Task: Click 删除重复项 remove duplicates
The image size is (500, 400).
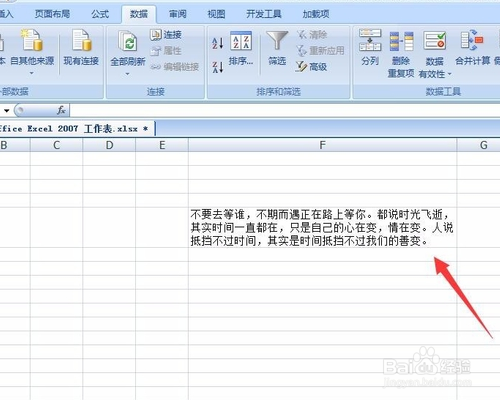Action: (x=401, y=55)
